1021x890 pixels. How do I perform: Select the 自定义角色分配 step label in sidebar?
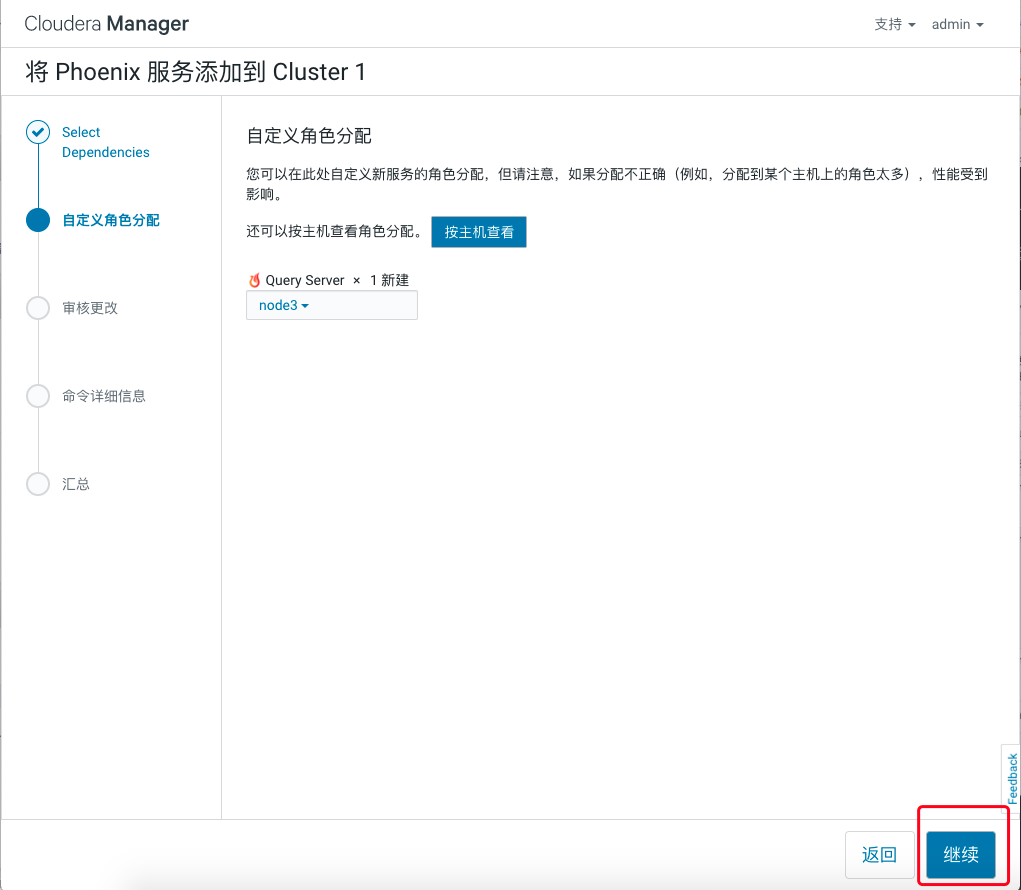coord(110,220)
